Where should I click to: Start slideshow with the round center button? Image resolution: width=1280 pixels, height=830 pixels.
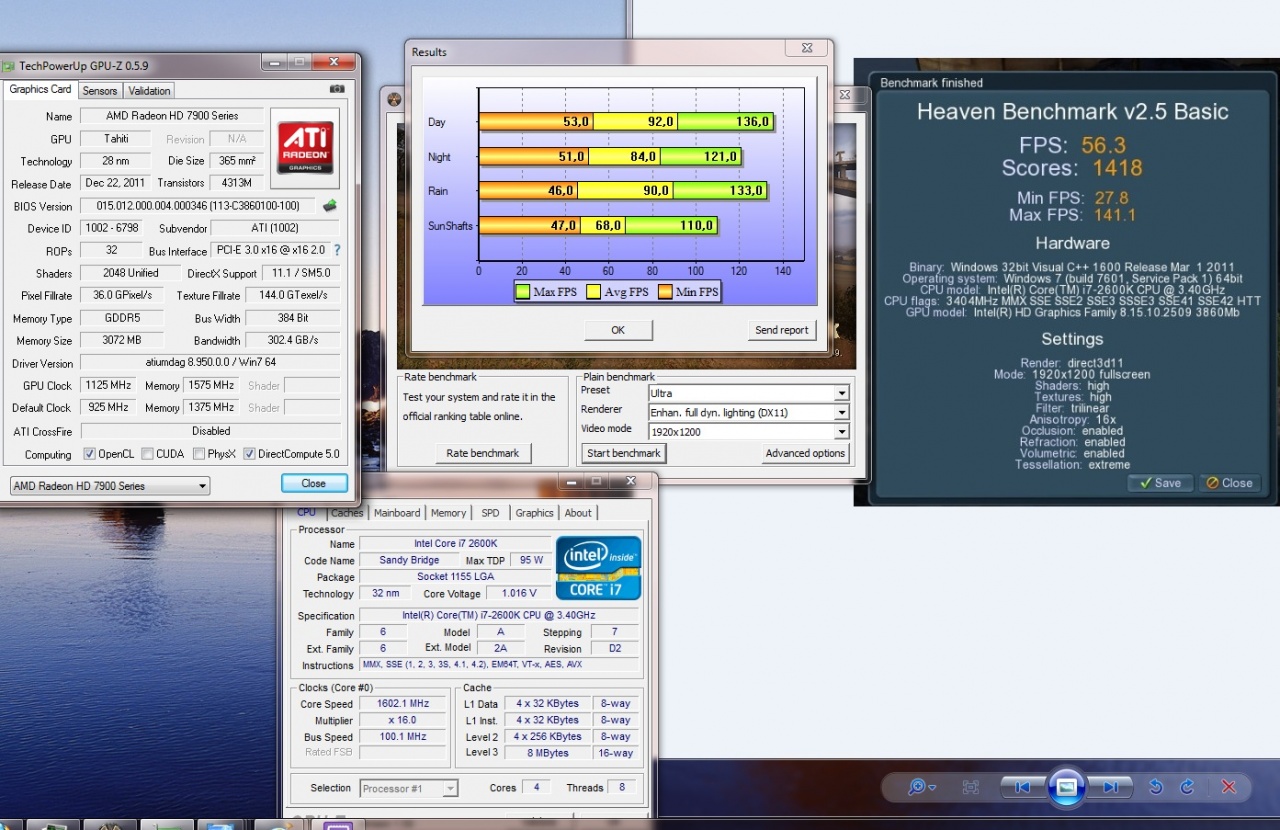click(x=1066, y=787)
